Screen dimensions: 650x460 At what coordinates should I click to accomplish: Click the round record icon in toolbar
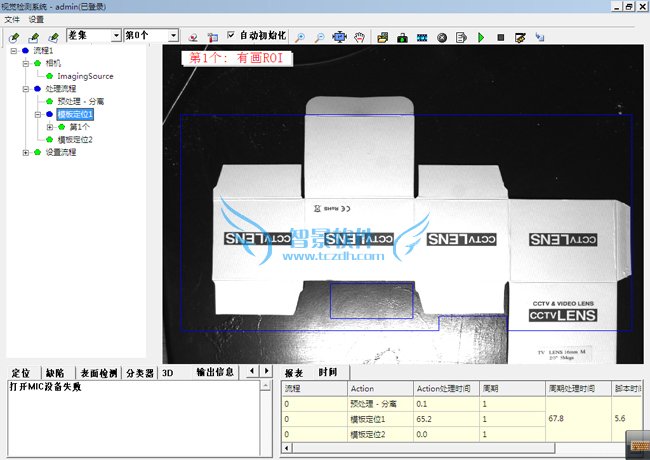pyautogui.click(x=441, y=37)
